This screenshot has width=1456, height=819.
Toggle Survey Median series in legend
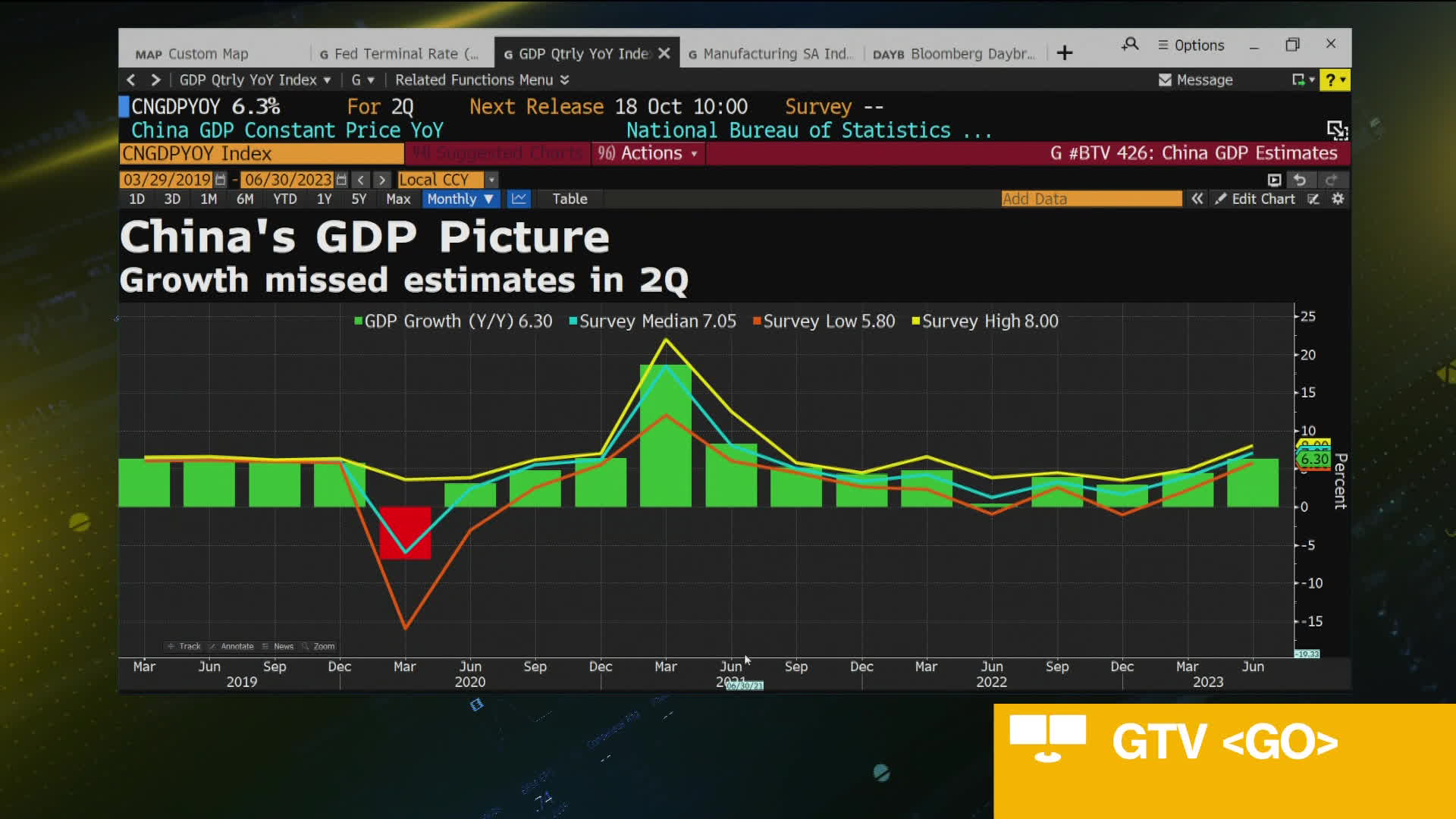(x=652, y=322)
